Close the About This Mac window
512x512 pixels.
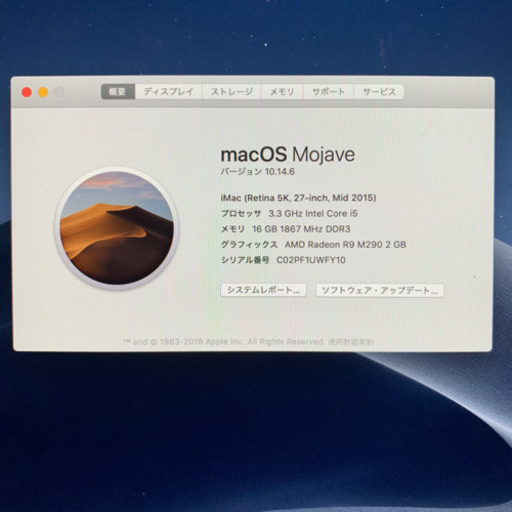pos(27,92)
